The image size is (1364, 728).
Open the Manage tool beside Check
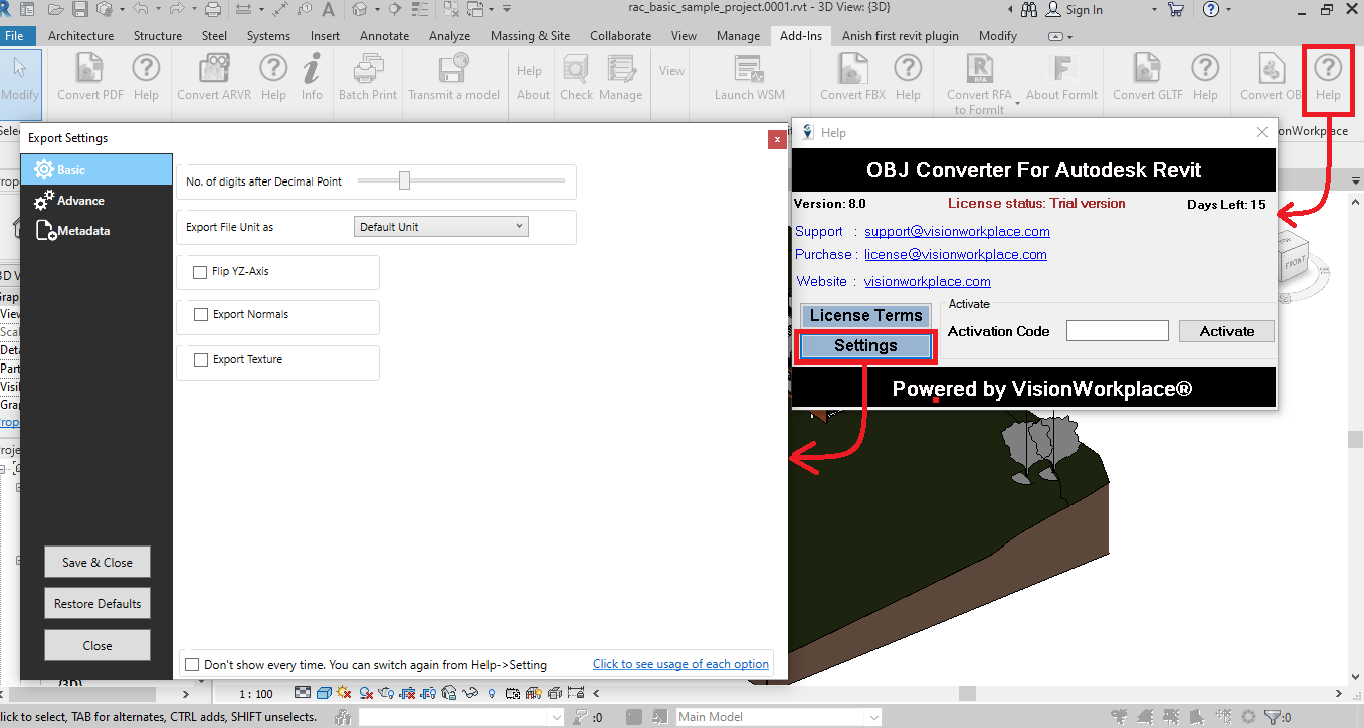tap(621, 77)
